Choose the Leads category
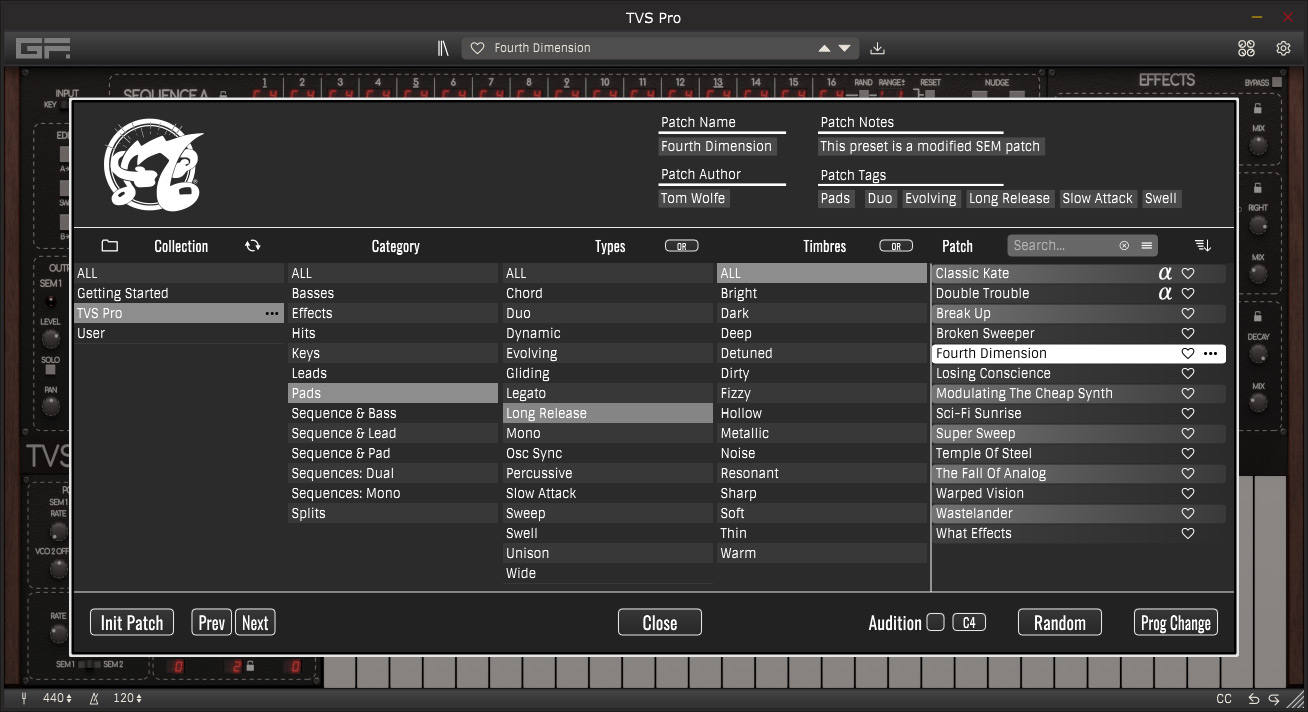 point(393,373)
